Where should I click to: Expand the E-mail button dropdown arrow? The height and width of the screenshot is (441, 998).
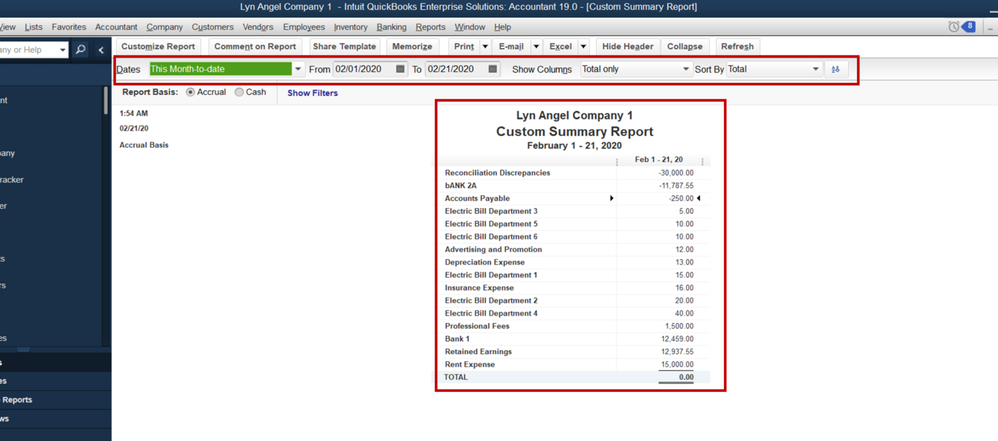536,46
